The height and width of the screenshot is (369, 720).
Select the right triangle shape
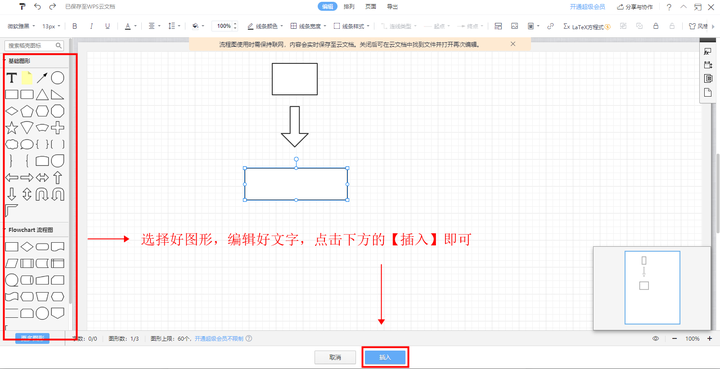[57, 95]
